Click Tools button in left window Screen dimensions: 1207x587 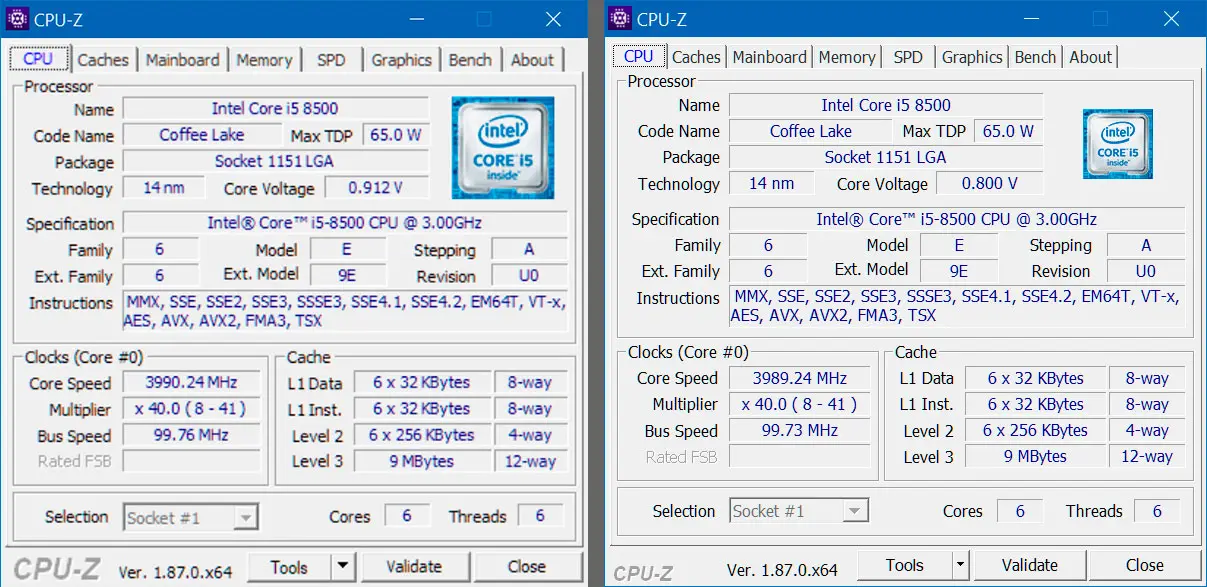click(289, 567)
